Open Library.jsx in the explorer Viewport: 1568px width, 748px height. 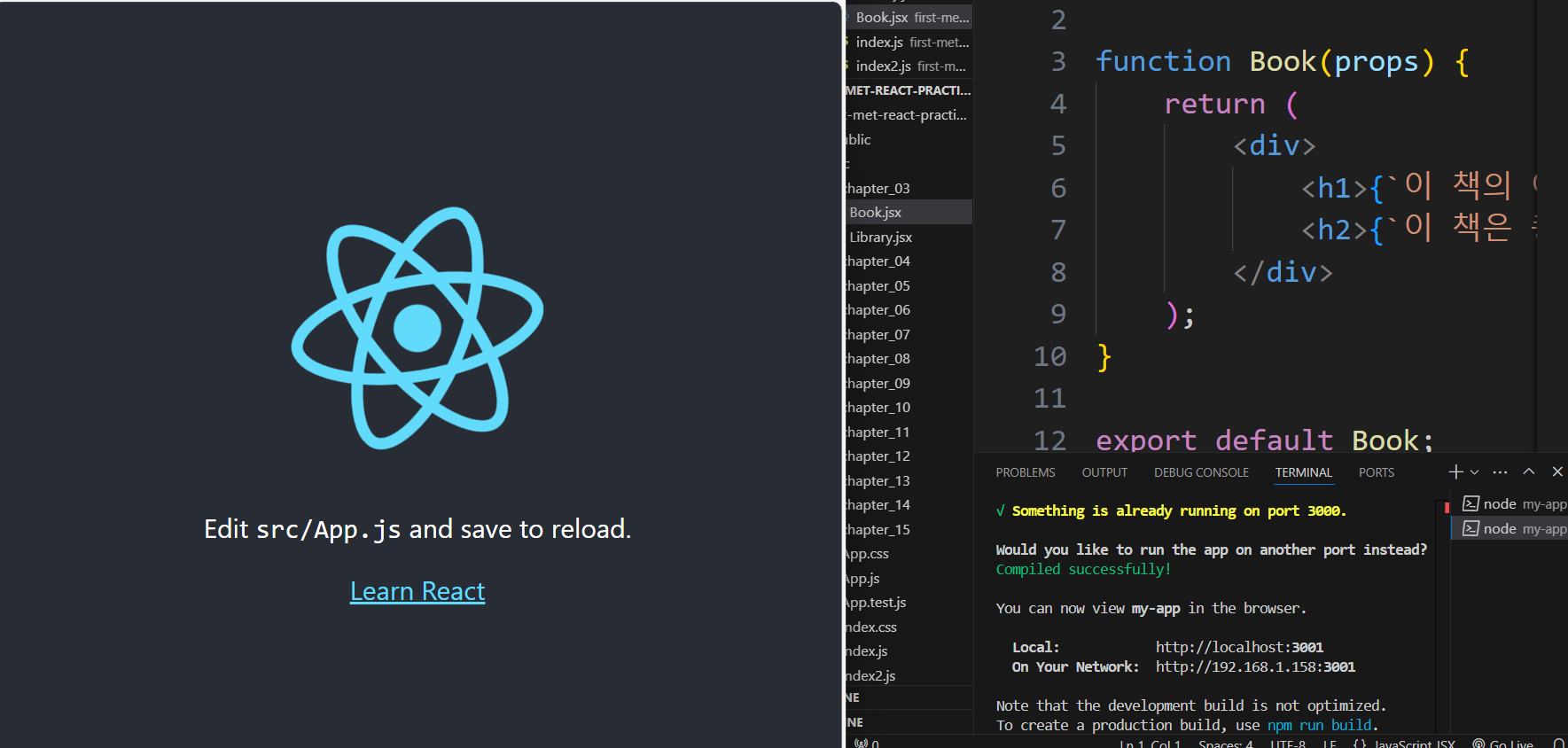point(909,237)
